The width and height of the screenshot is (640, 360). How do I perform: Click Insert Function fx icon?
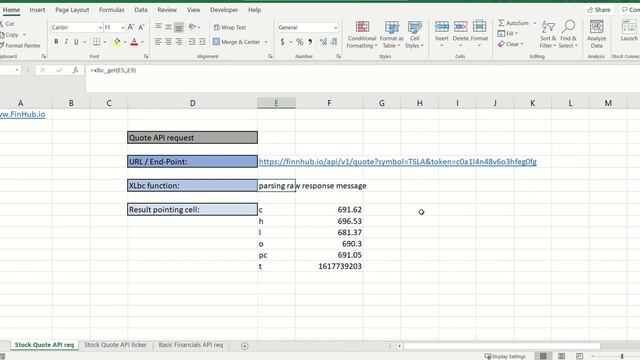pyautogui.click(x=76, y=70)
